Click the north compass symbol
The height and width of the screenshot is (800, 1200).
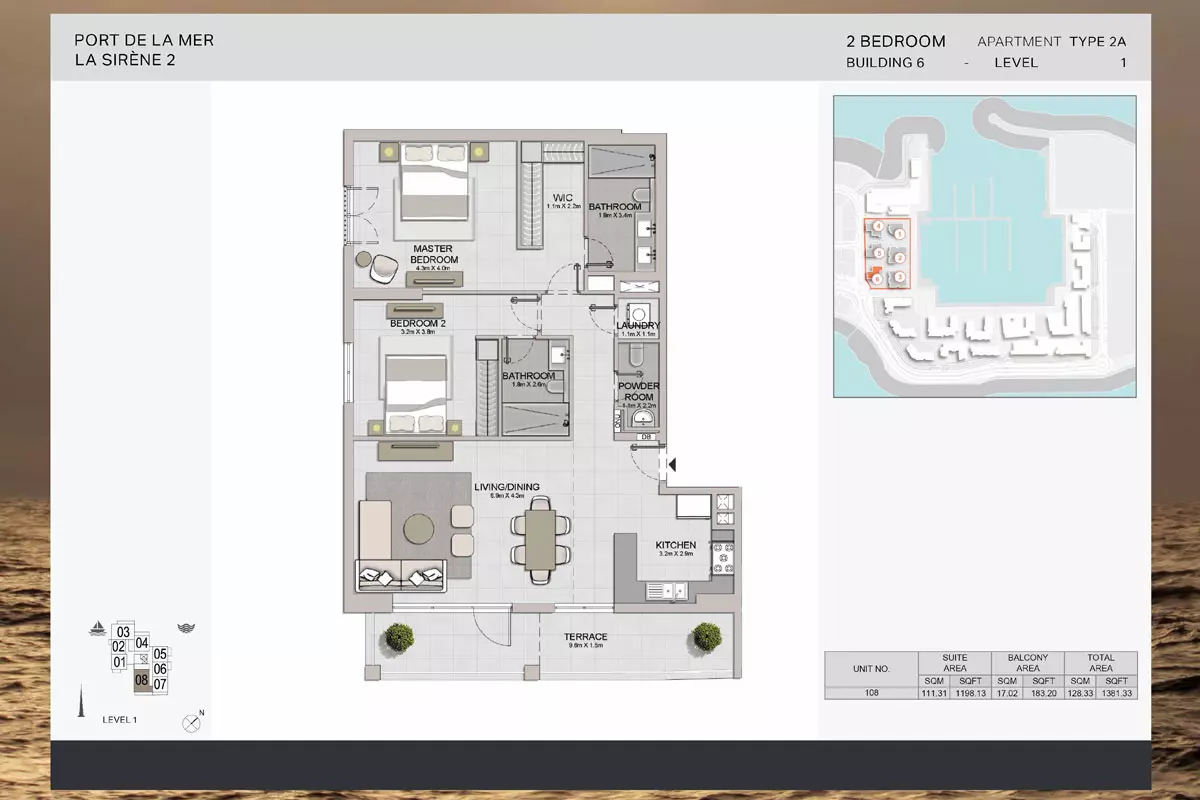pyautogui.click(x=190, y=722)
